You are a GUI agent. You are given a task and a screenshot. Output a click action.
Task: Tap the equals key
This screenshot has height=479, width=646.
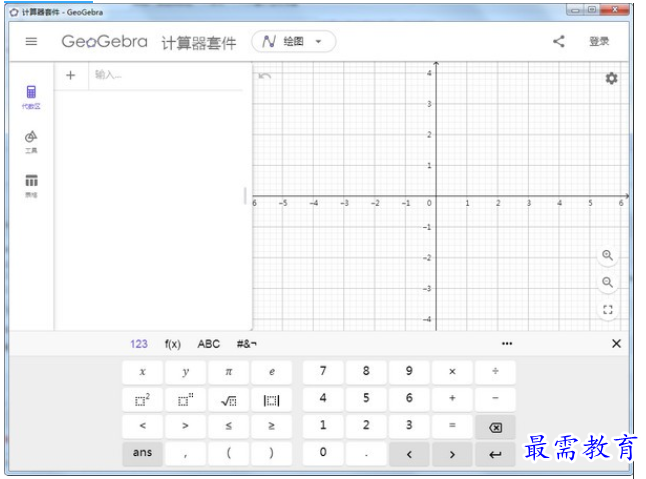452,426
